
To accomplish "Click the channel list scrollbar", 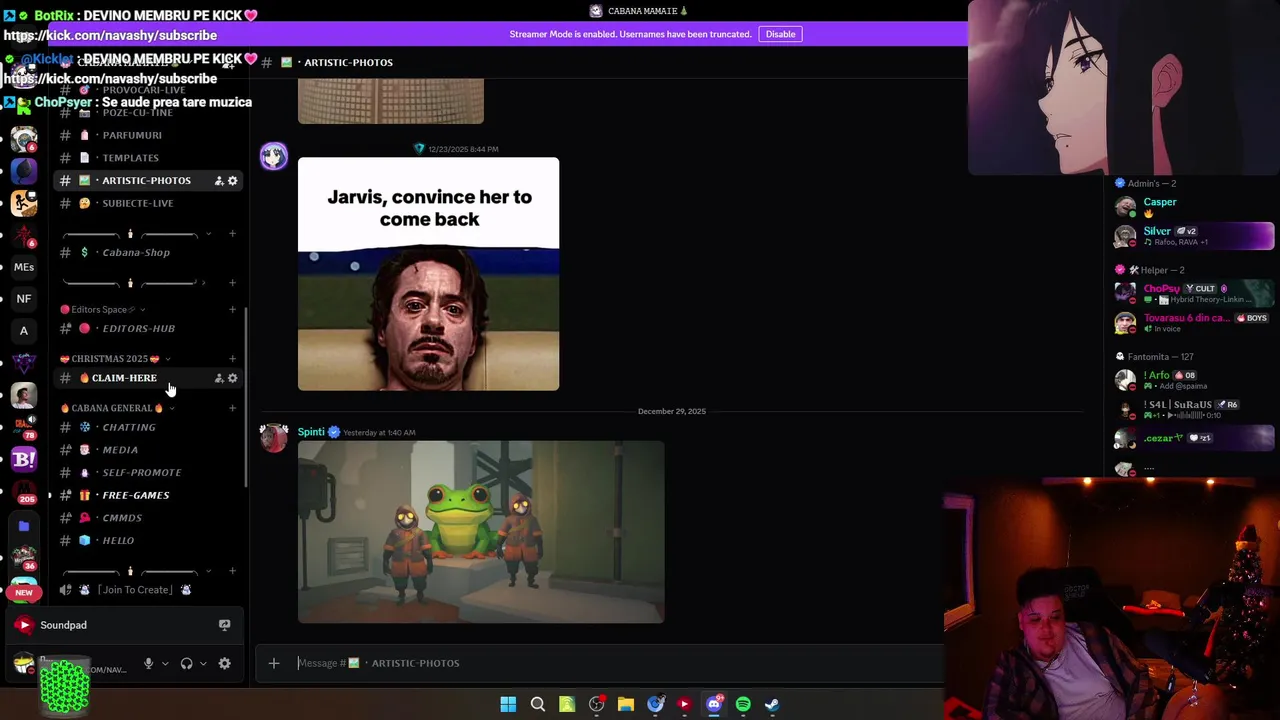I will coord(246,397).
